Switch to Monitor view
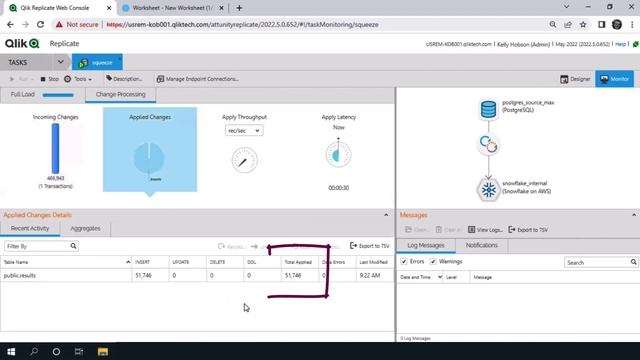640x360 pixels. pyautogui.click(x=614, y=79)
